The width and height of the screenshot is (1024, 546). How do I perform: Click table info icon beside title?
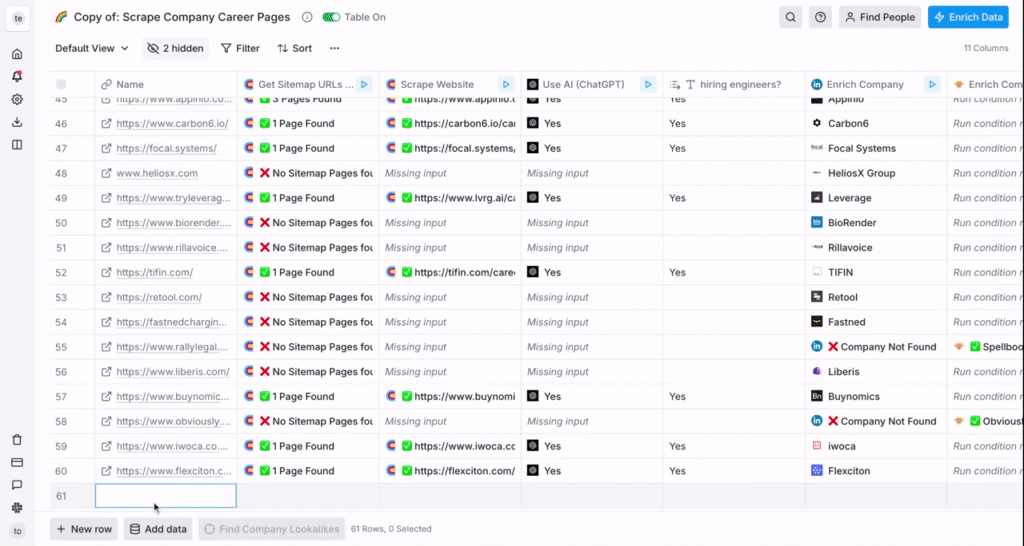point(307,17)
